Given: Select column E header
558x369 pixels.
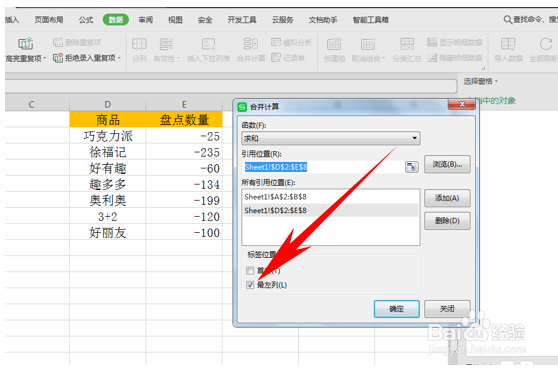Looking at the screenshot, I should pos(184,104).
